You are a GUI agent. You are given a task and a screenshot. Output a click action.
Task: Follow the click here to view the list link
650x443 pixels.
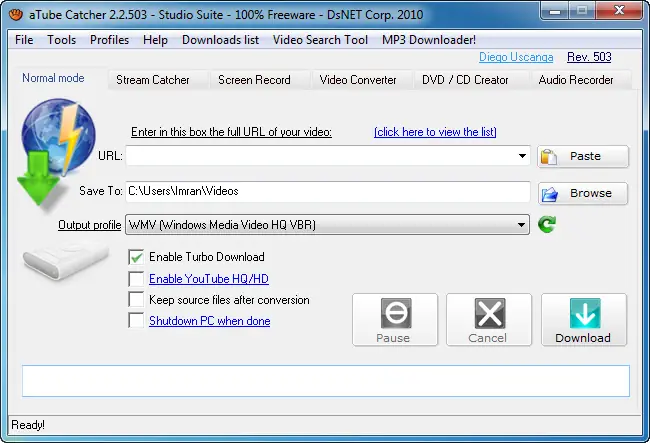(x=435, y=132)
